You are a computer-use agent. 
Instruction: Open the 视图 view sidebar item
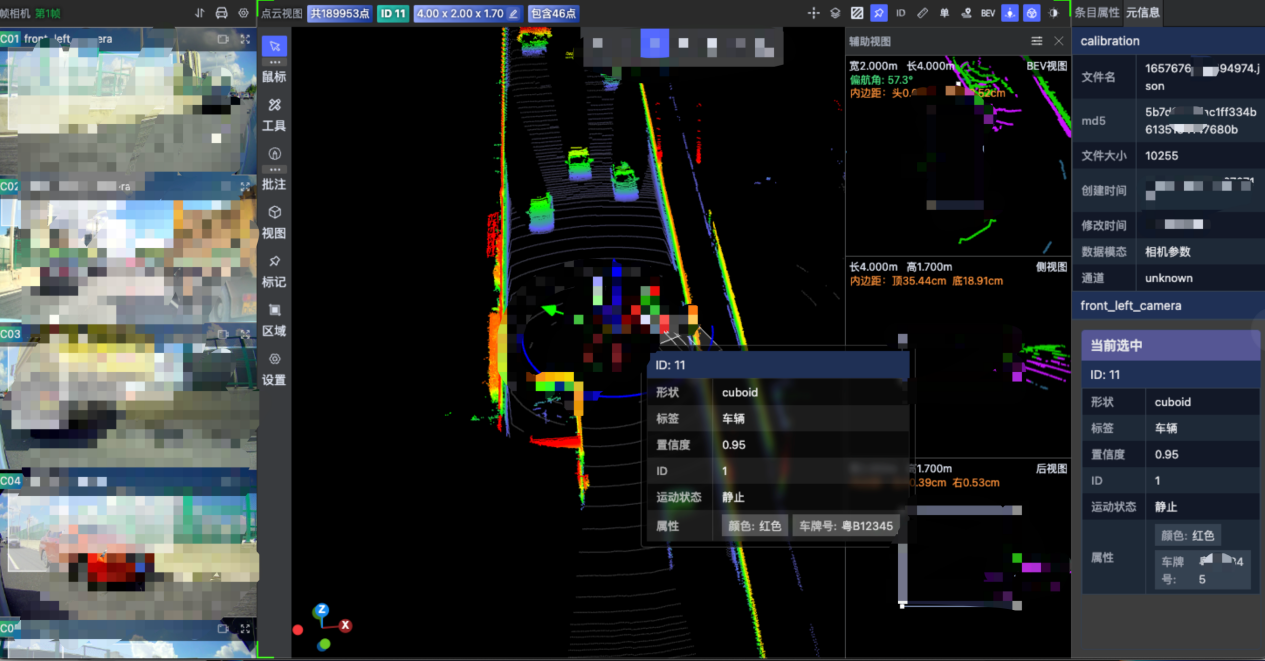(274, 222)
